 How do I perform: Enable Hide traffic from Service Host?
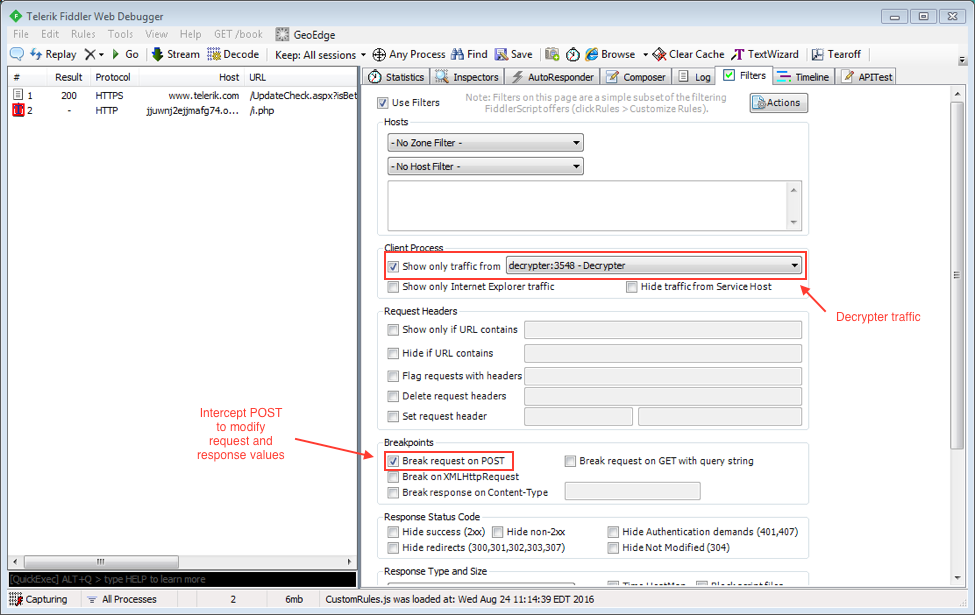point(632,287)
